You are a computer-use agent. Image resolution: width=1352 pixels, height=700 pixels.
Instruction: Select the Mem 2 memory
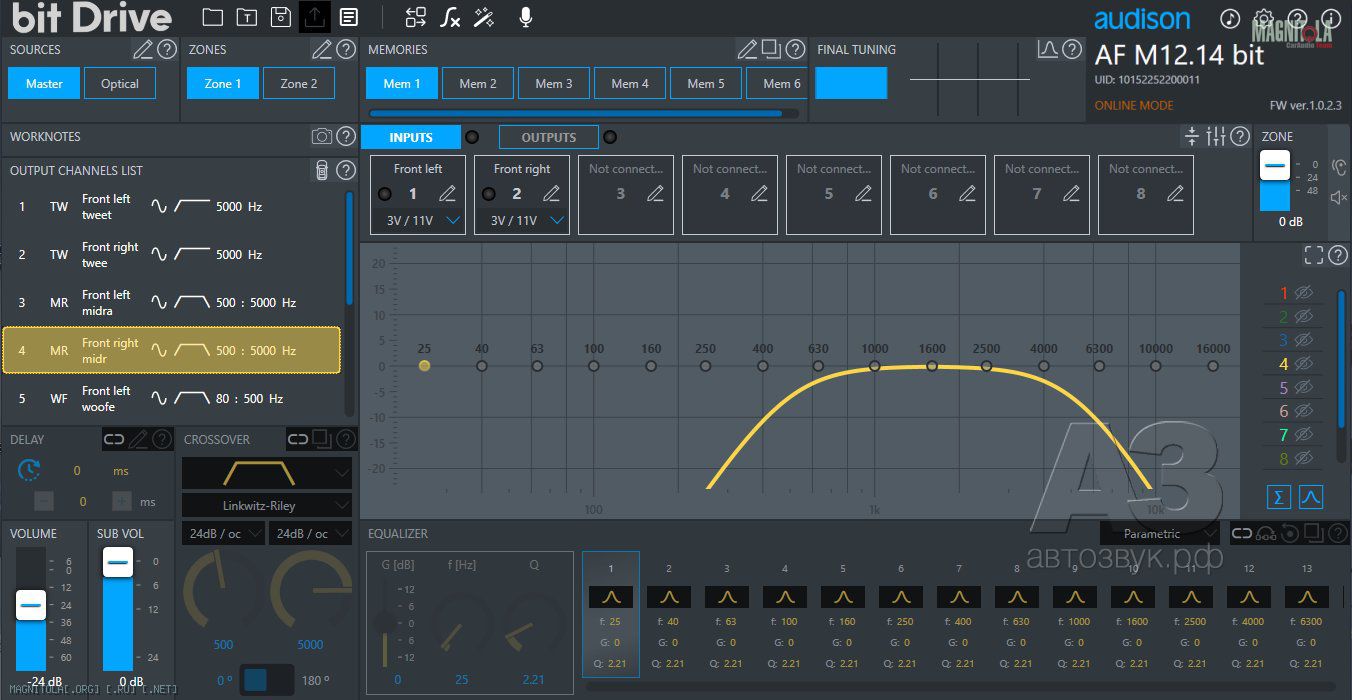point(478,84)
